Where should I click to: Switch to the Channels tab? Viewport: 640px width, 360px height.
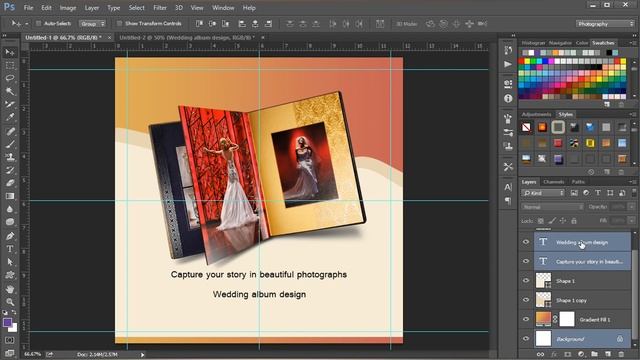[x=554, y=182]
